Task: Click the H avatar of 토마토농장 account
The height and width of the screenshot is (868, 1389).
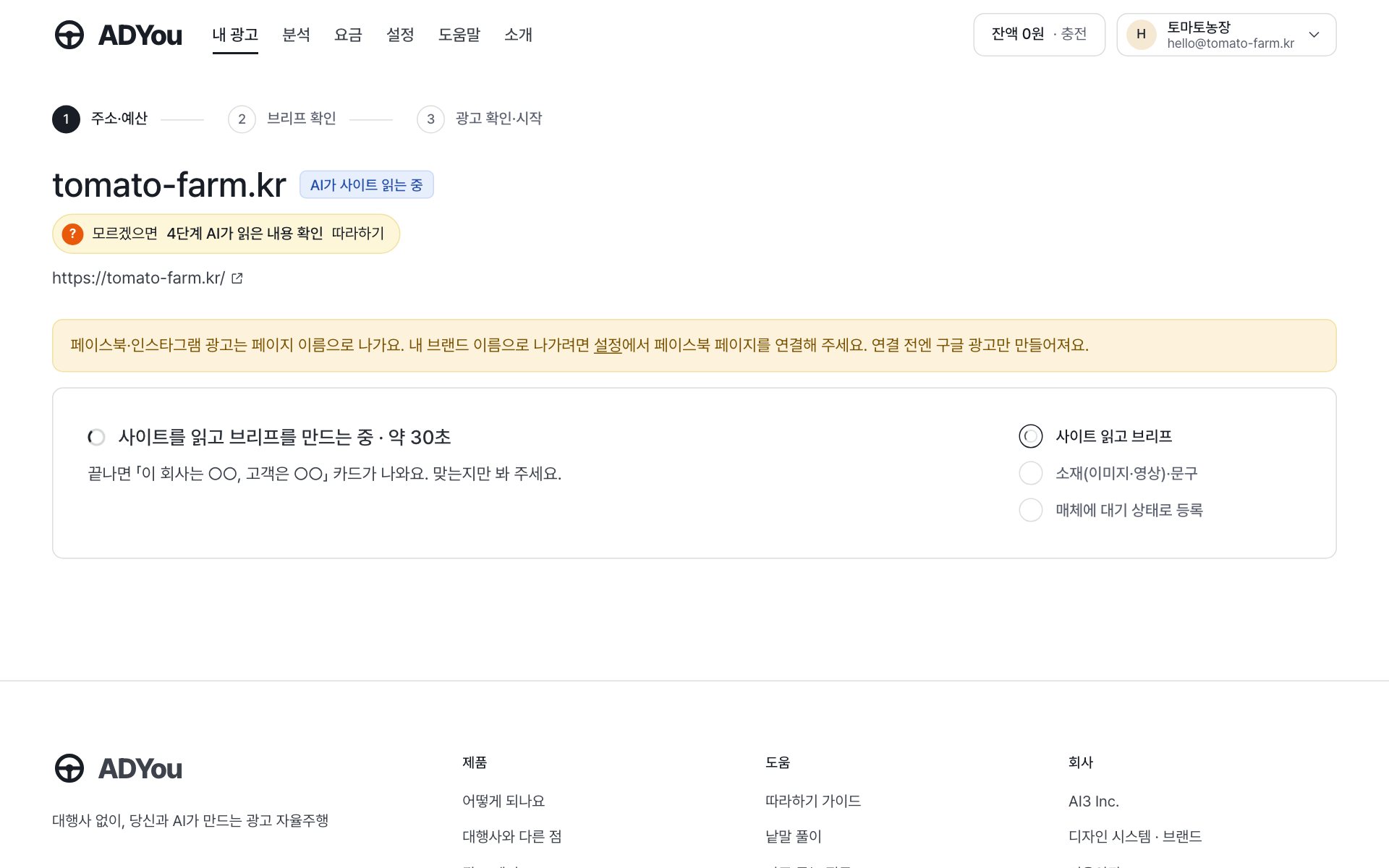Action: [1141, 35]
